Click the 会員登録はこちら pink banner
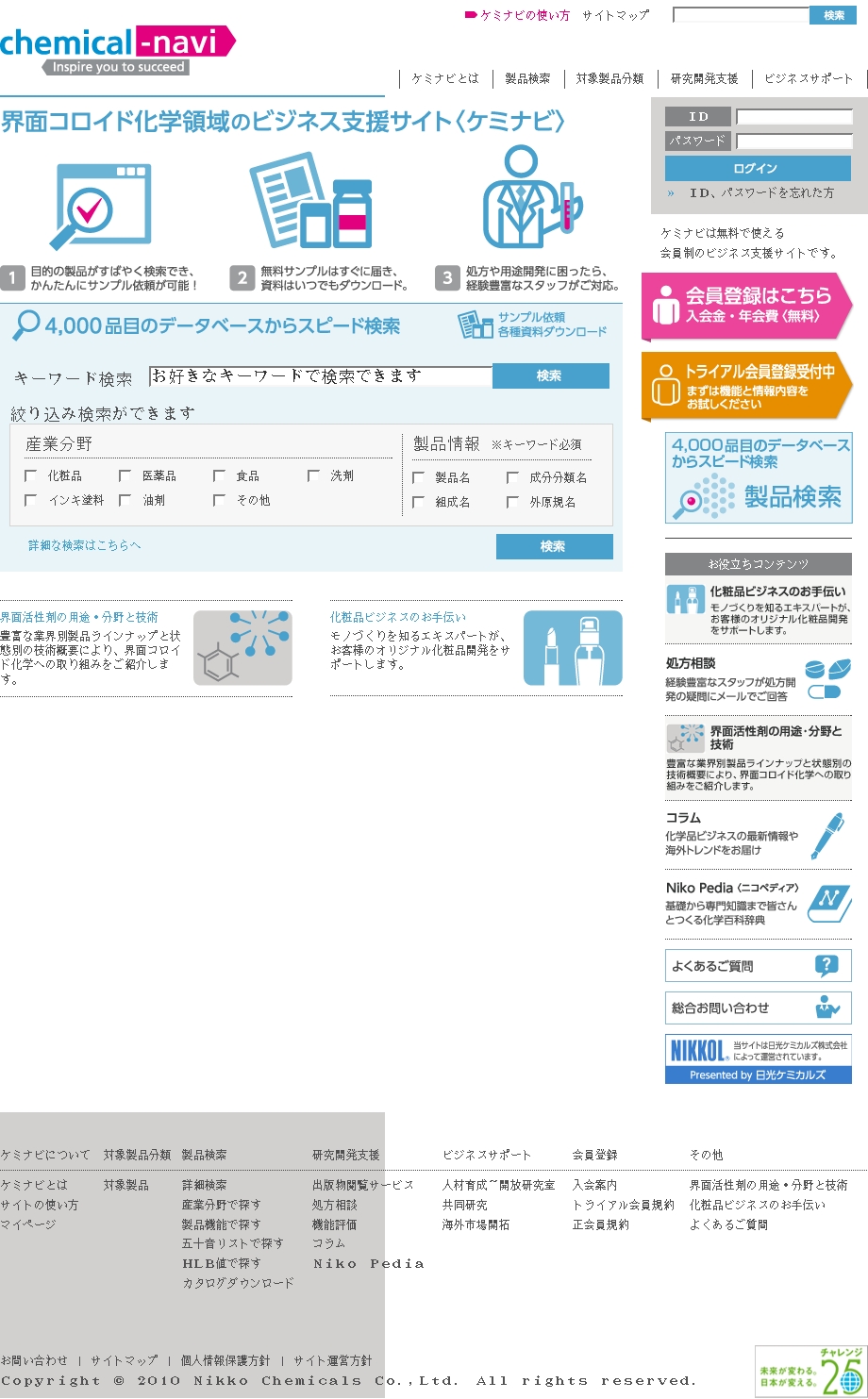This screenshot has width=868, height=1399. [x=747, y=306]
